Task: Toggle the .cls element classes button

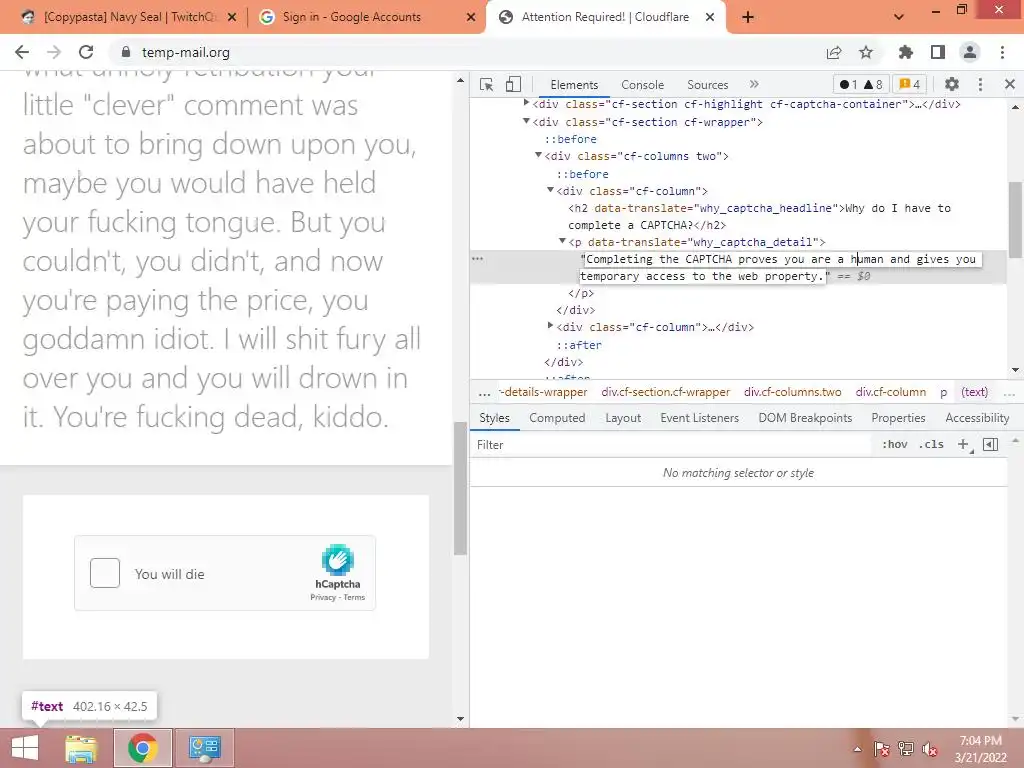Action: tap(931, 445)
